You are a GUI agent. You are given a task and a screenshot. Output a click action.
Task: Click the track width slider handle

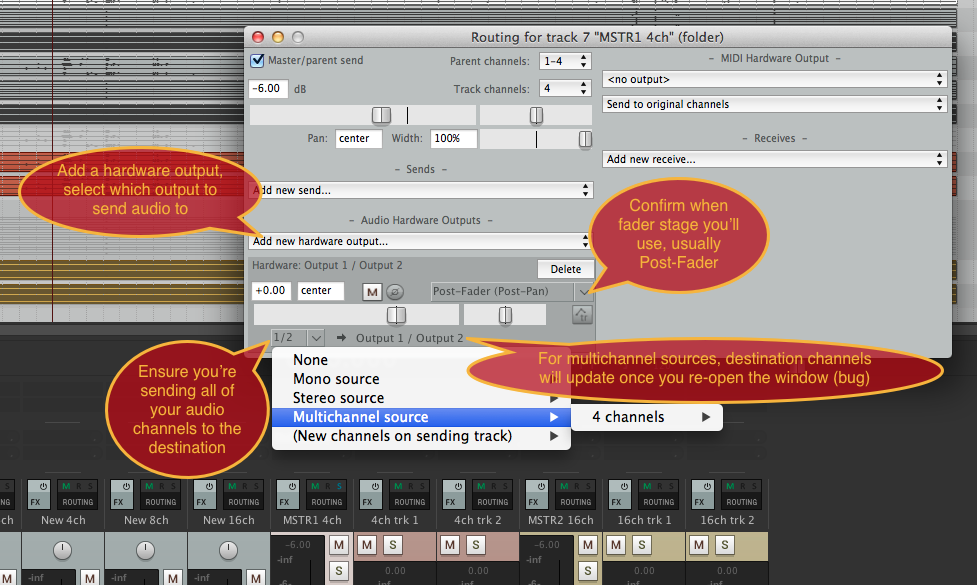(x=585, y=139)
